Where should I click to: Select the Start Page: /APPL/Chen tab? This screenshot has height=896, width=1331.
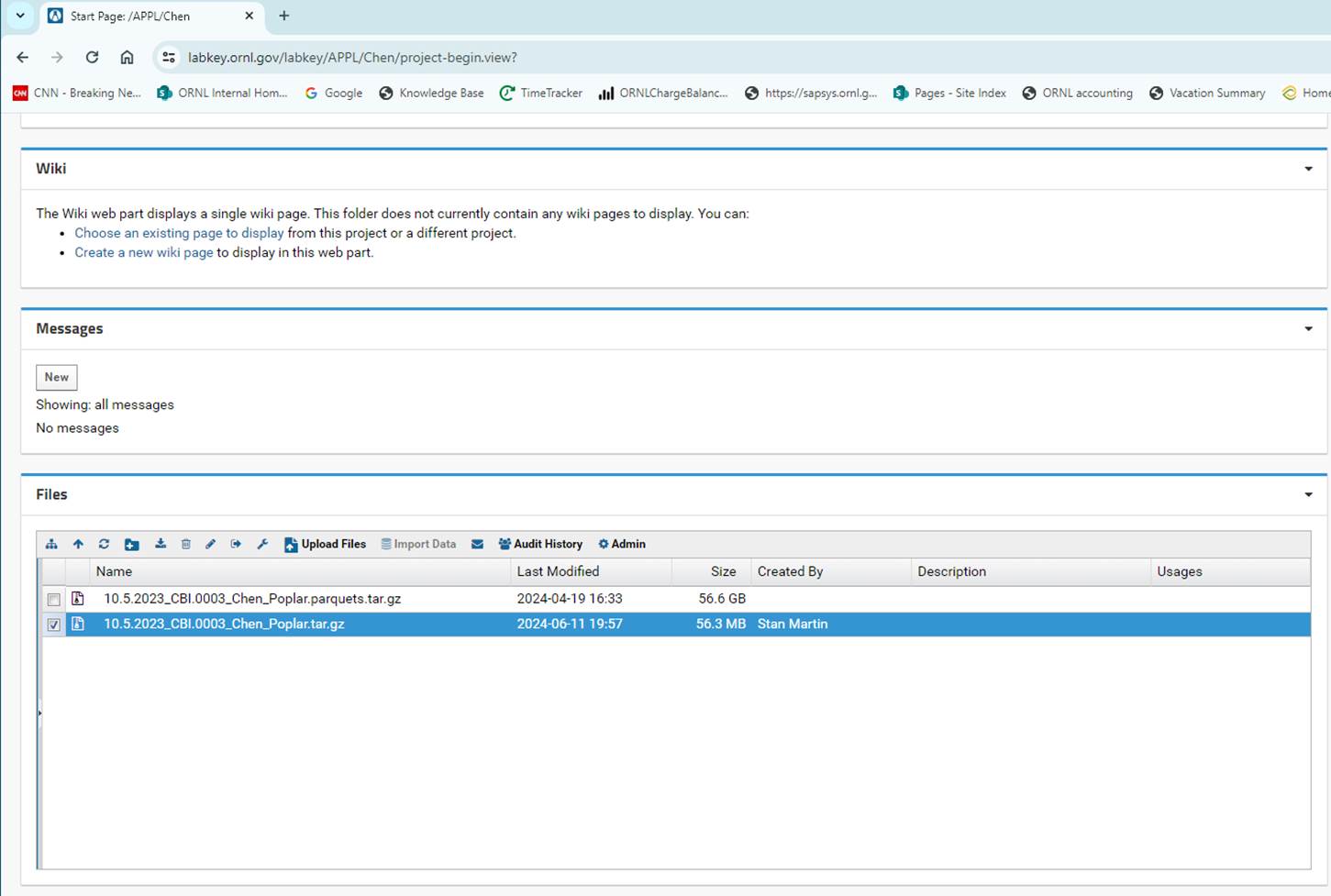coord(151,17)
